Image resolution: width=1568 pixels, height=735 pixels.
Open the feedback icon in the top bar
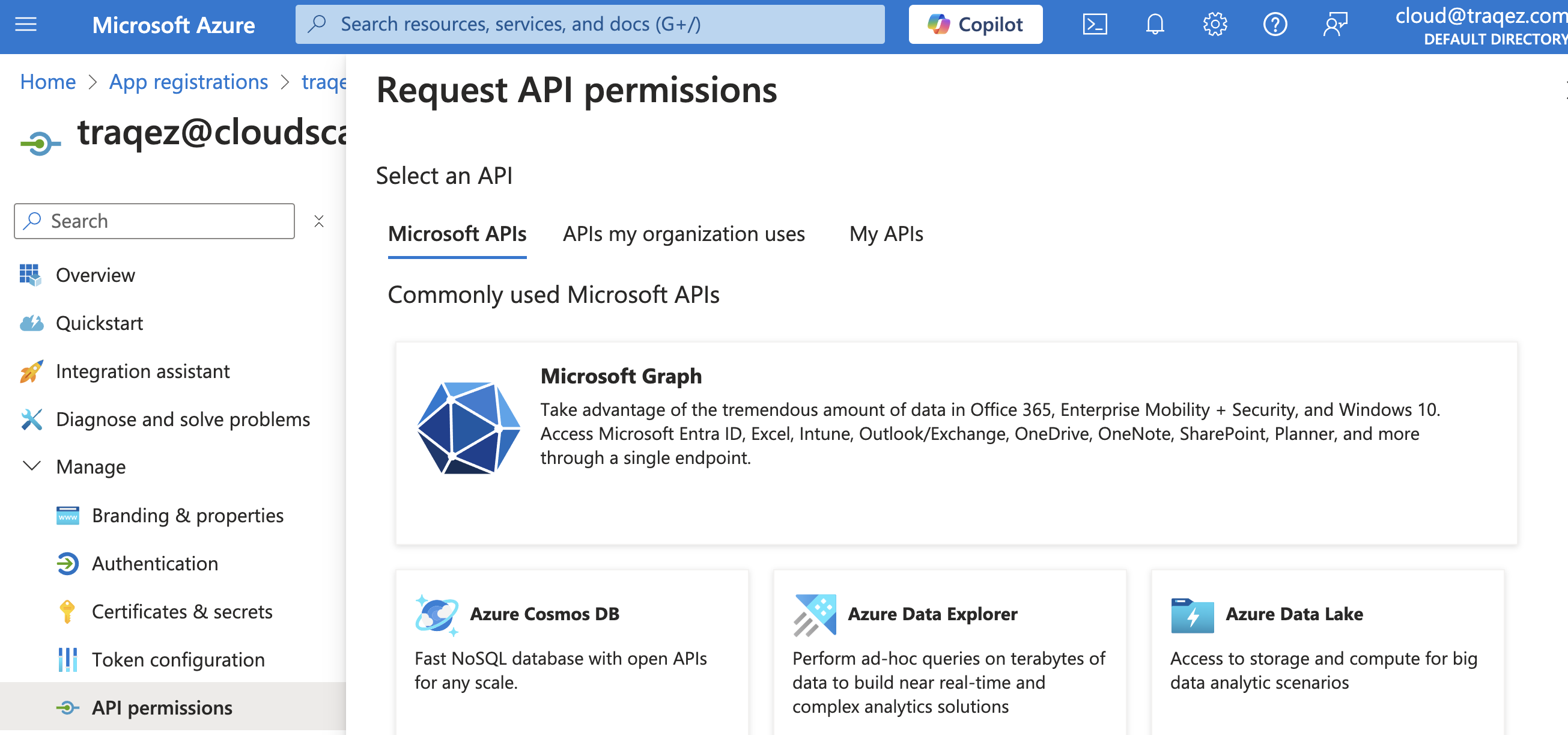[1336, 25]
